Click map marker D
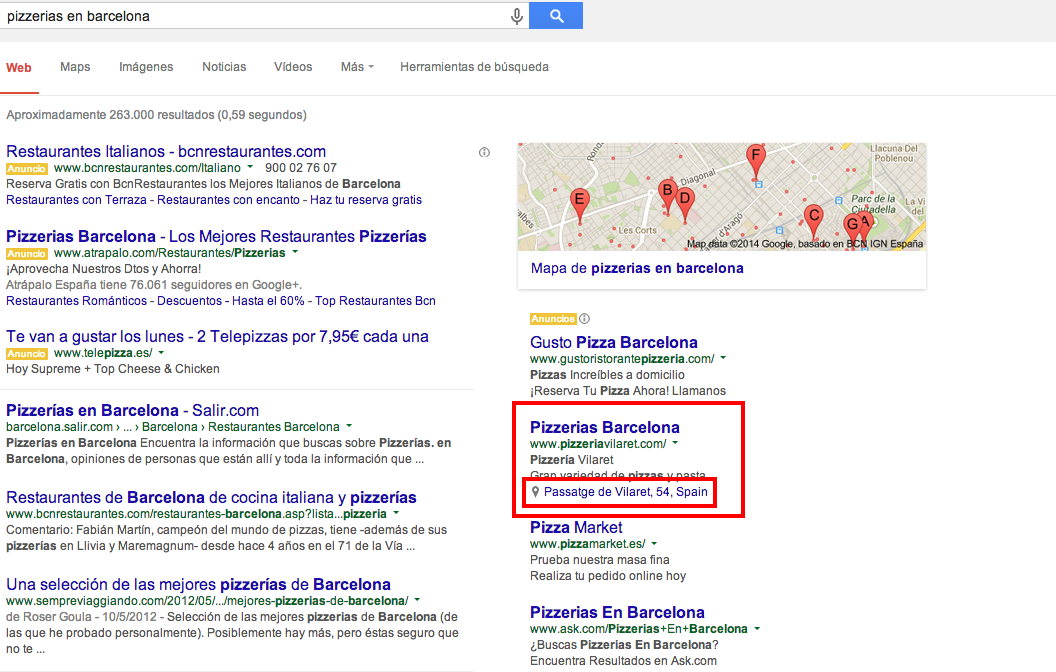The width and height of the screenshot is (1056, 672). (686, 203)
